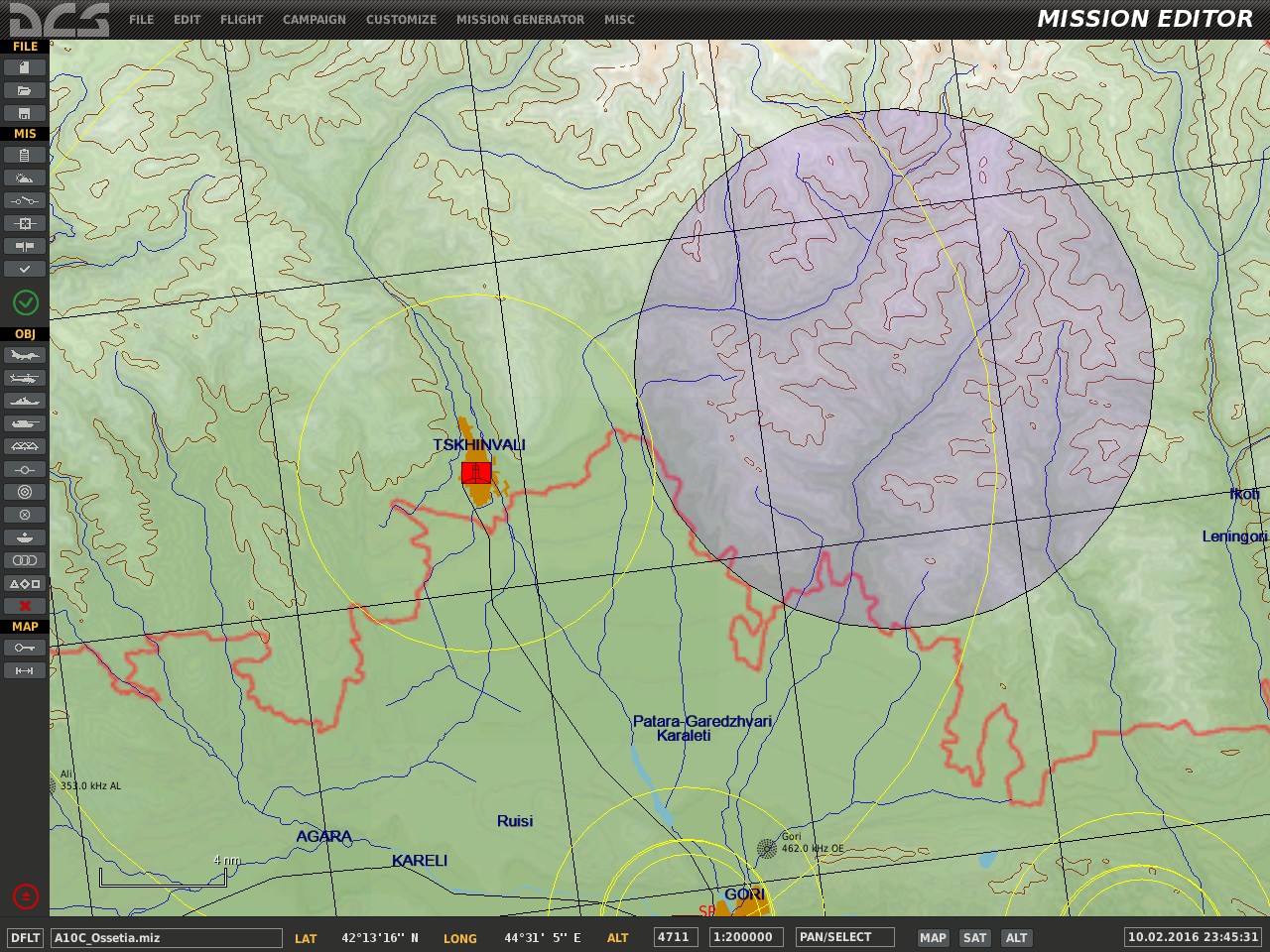The height and width of the screenshot is (952, 1270).
Task: Click the DFLT button in status bar
Action: (x=25, y=937)
